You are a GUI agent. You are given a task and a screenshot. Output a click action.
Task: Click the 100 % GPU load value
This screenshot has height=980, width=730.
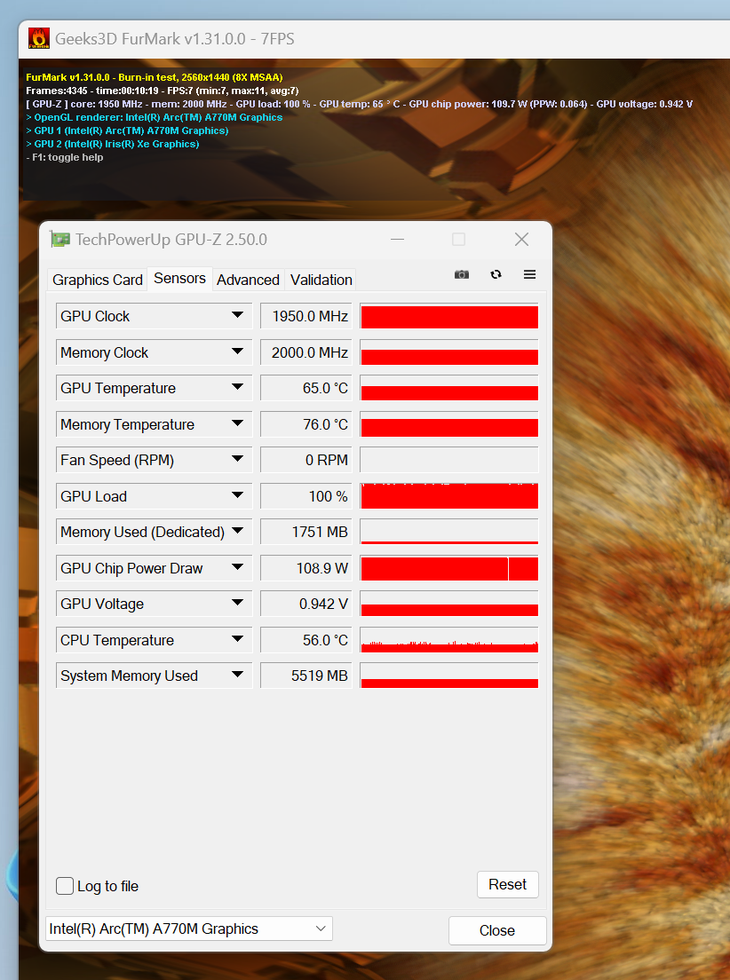pyautogui.click(x=306, y=496)
